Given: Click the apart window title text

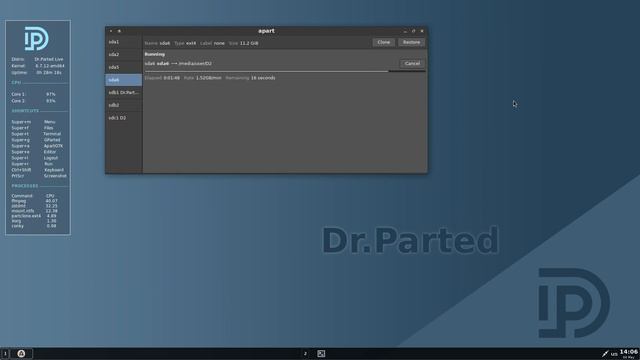Looking at the screenshot, I should [267, 31].
